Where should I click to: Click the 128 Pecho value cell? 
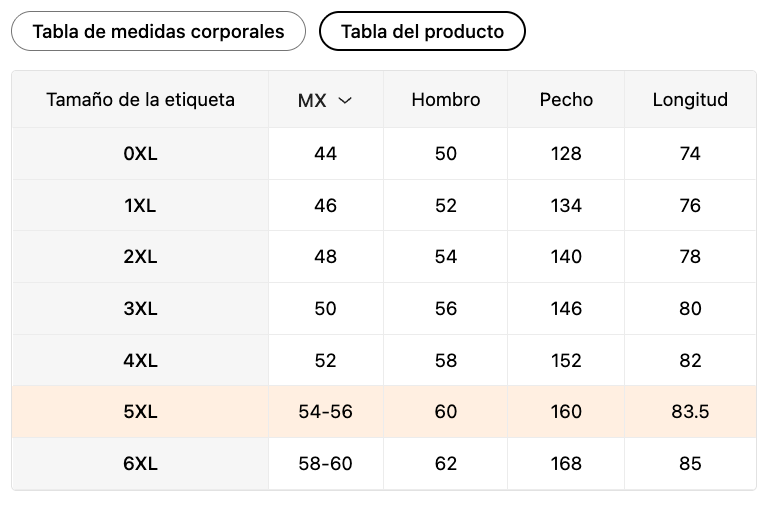coord(566,154)
